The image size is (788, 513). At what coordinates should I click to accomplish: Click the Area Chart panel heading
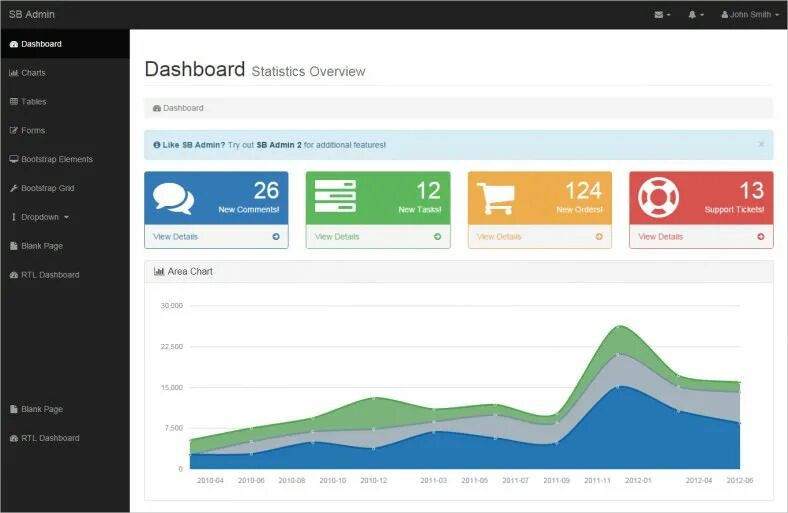[458, 271]
